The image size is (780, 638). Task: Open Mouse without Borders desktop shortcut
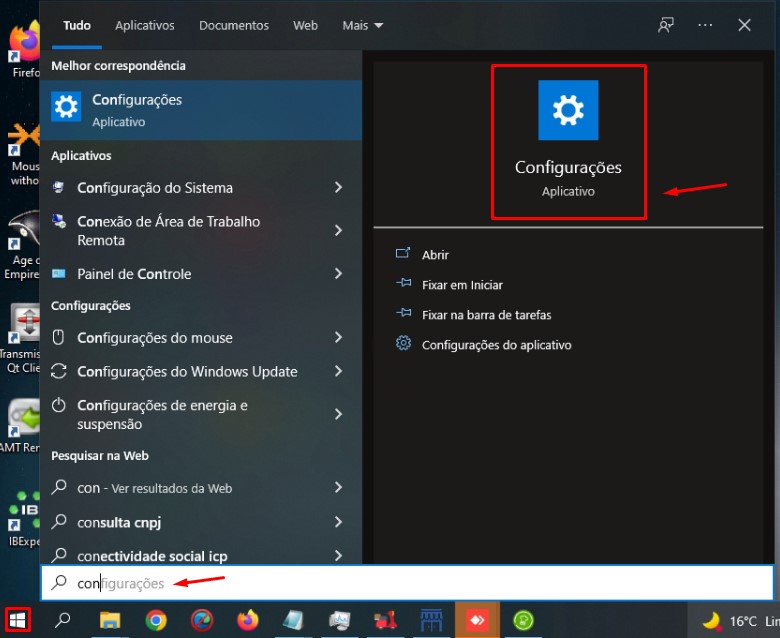22,155
